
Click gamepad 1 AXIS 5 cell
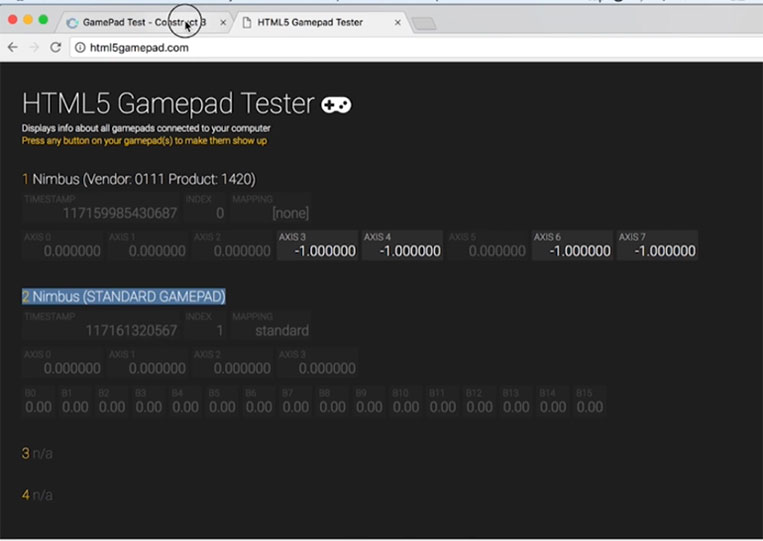click(487, 245)
